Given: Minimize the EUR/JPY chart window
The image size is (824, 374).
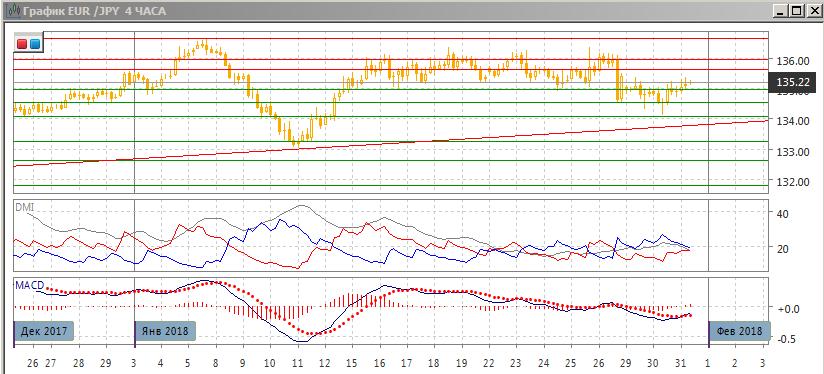Looking at the screenshot, I should pyautogui.click(x=781, y=9).
